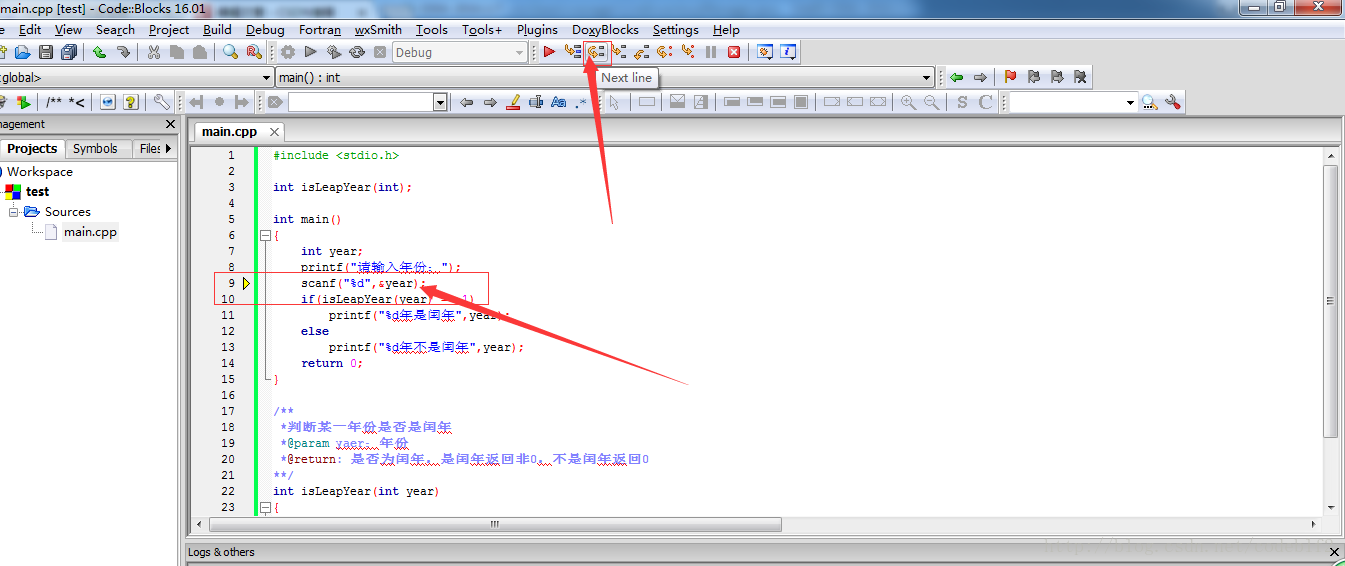Zoom out with the minus magnifier
The image size is (1345, 566).
click(931, 102)
